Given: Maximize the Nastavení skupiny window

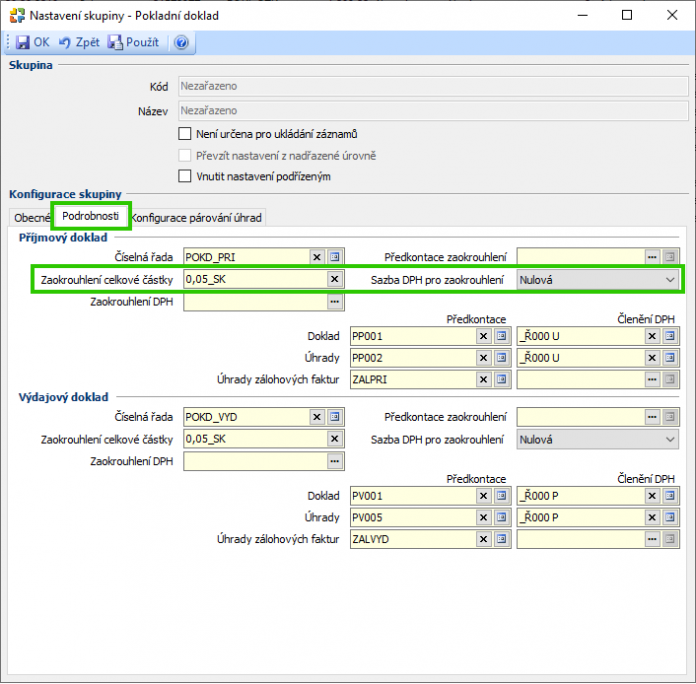Looking at the screenshot, I should click(x=627, y=15).
